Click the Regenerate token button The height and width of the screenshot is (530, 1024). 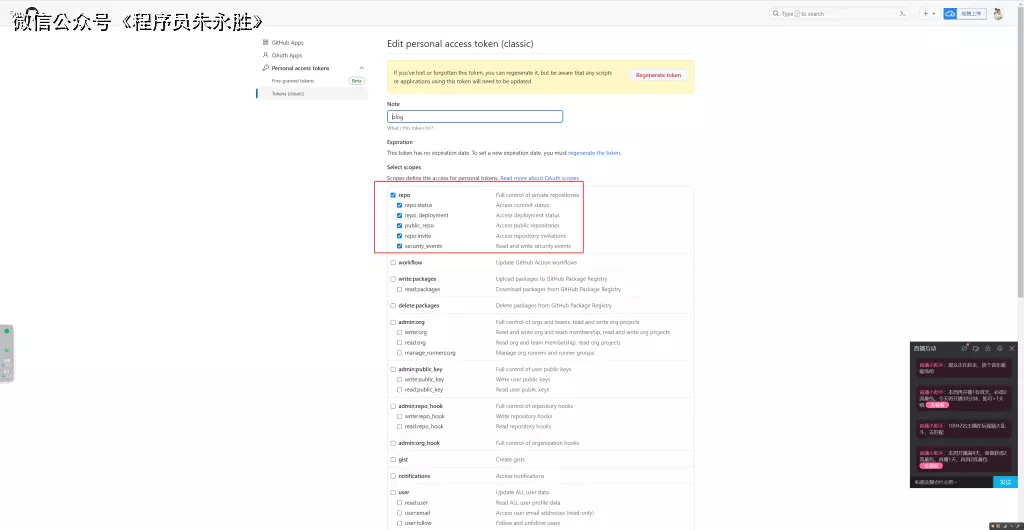[x=660, y=75]
